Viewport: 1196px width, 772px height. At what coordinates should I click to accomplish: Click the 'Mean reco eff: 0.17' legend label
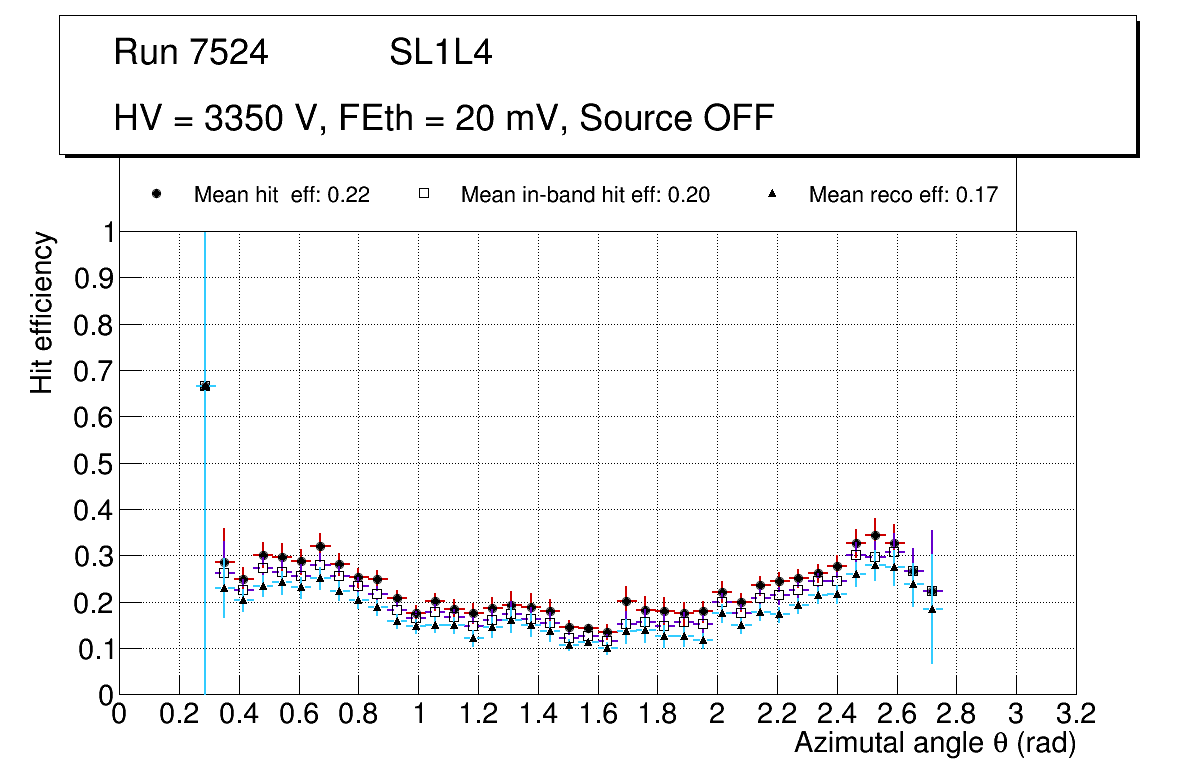coord(903,195)
